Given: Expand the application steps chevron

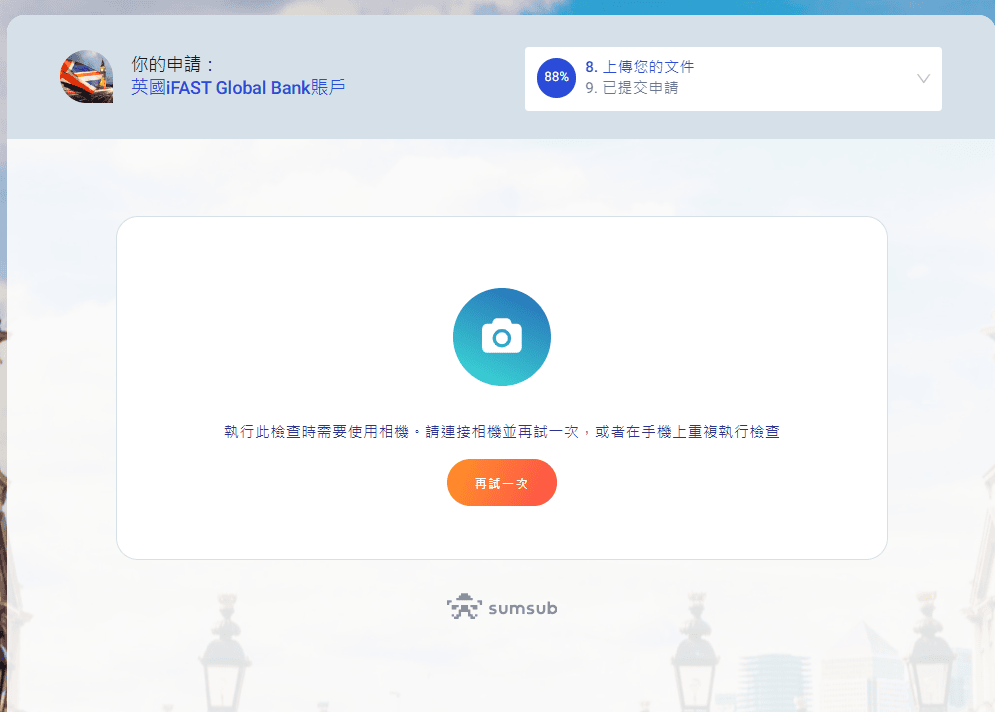Looking at the screenshot, I should pyautogui.click(x=923, y=79).
